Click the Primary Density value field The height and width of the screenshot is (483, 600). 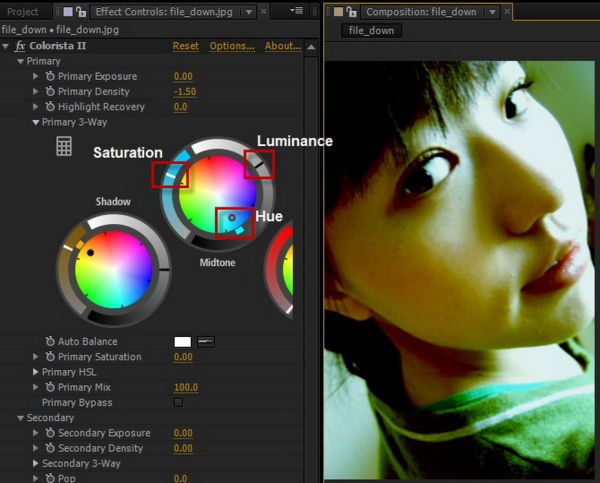[x=184, y=92]
